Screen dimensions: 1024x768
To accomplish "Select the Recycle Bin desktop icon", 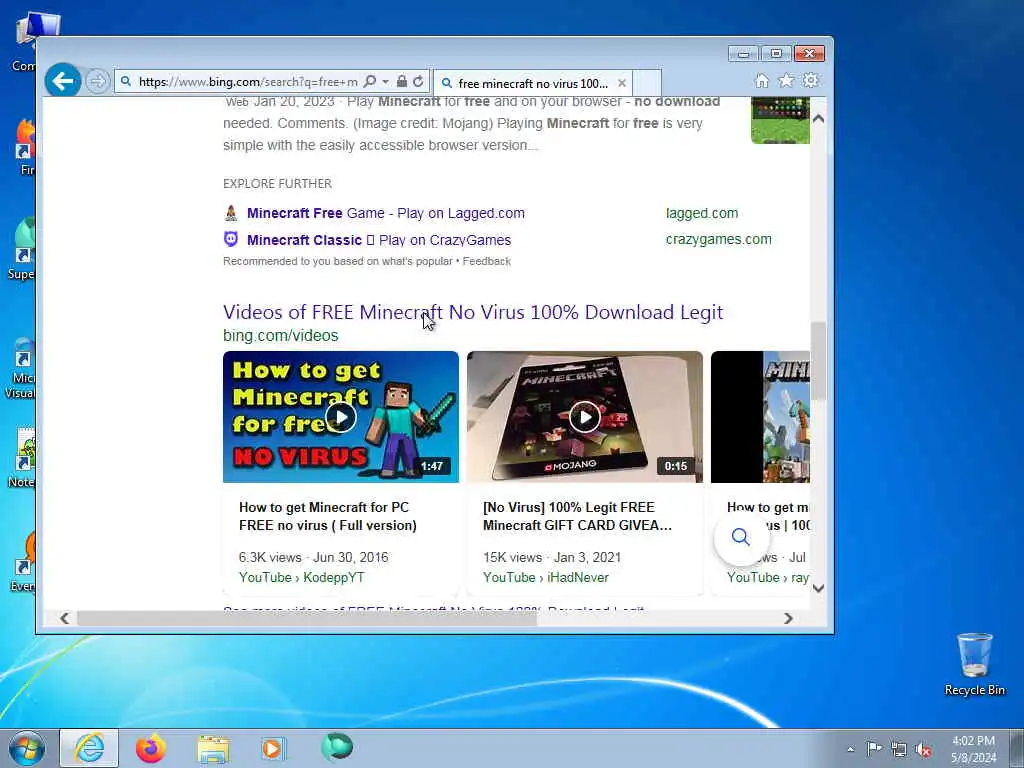I will point(974,665).
